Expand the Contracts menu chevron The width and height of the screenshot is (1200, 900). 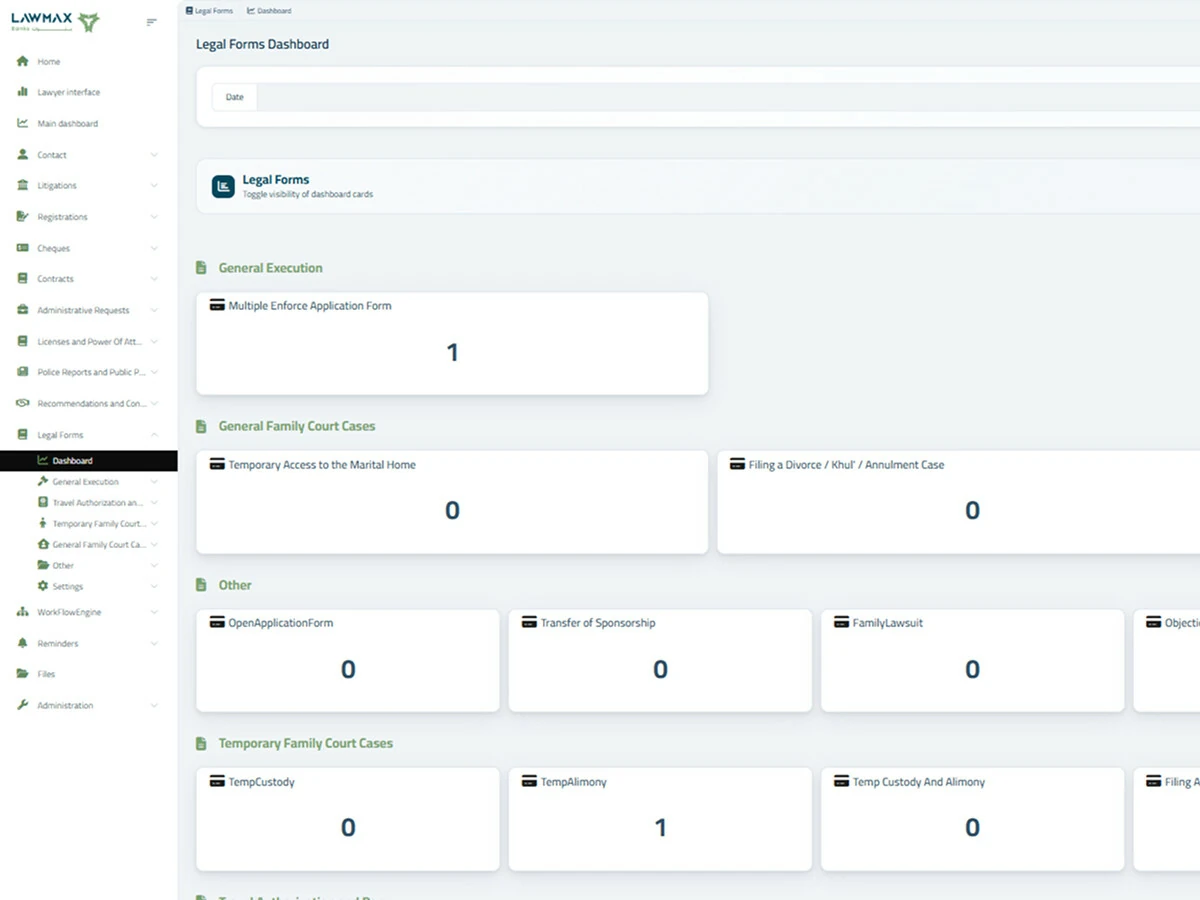154,279
